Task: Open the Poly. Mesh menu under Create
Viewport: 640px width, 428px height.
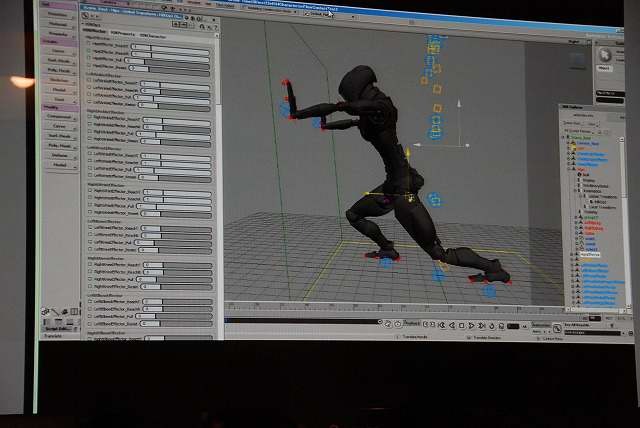Action: 60,70
